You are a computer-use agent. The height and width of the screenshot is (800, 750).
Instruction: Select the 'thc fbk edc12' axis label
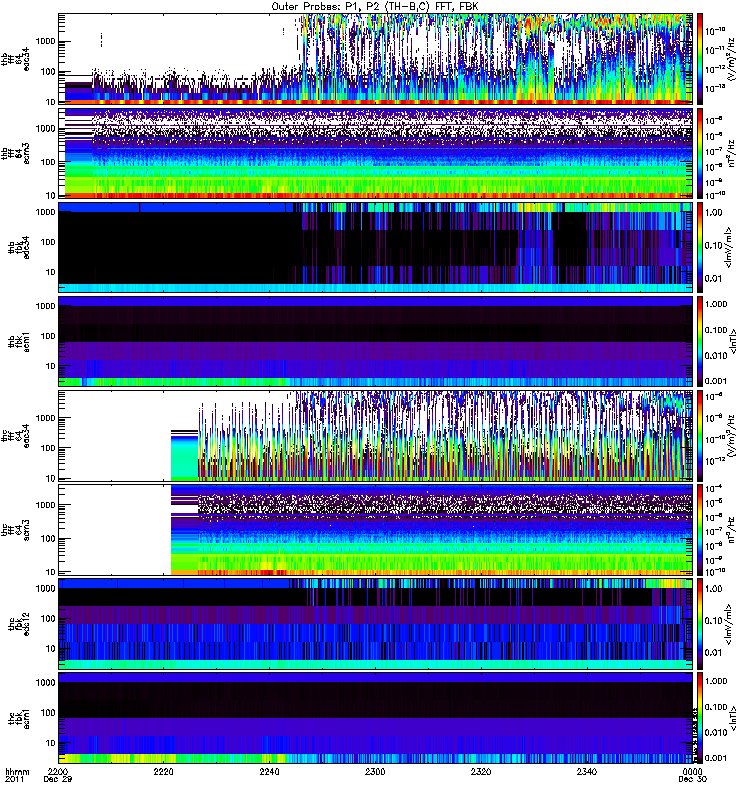click(x=19, y=624)
